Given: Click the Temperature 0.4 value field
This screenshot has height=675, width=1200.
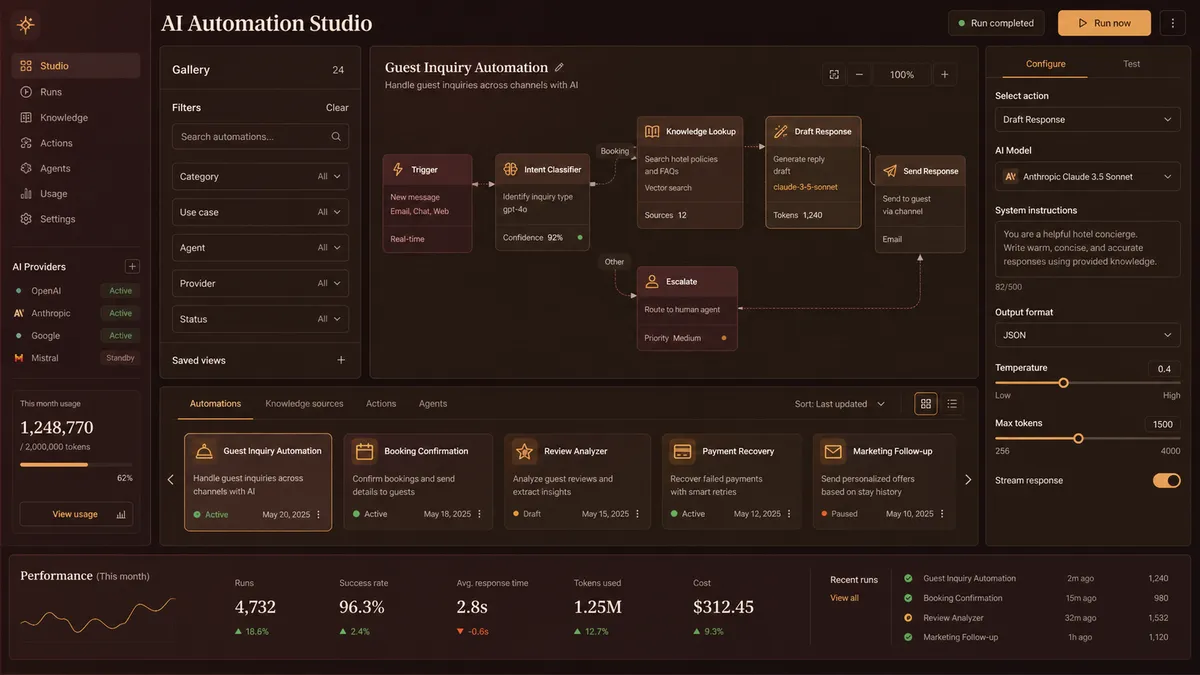Looking at the screenshot, I should click(x=1164, y=369).
